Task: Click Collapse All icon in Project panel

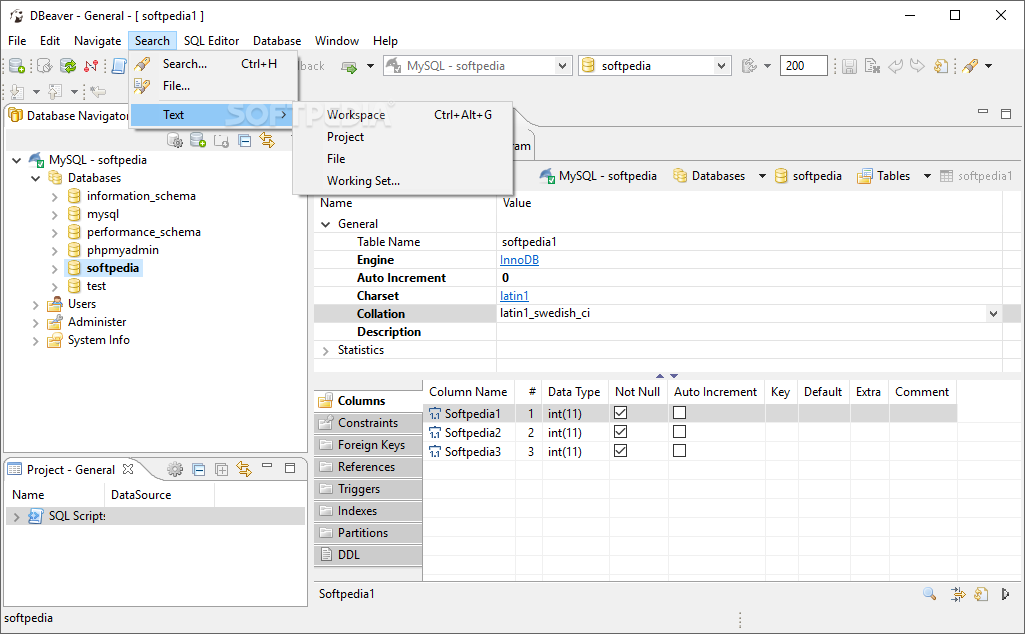Action: pos(199,469)
